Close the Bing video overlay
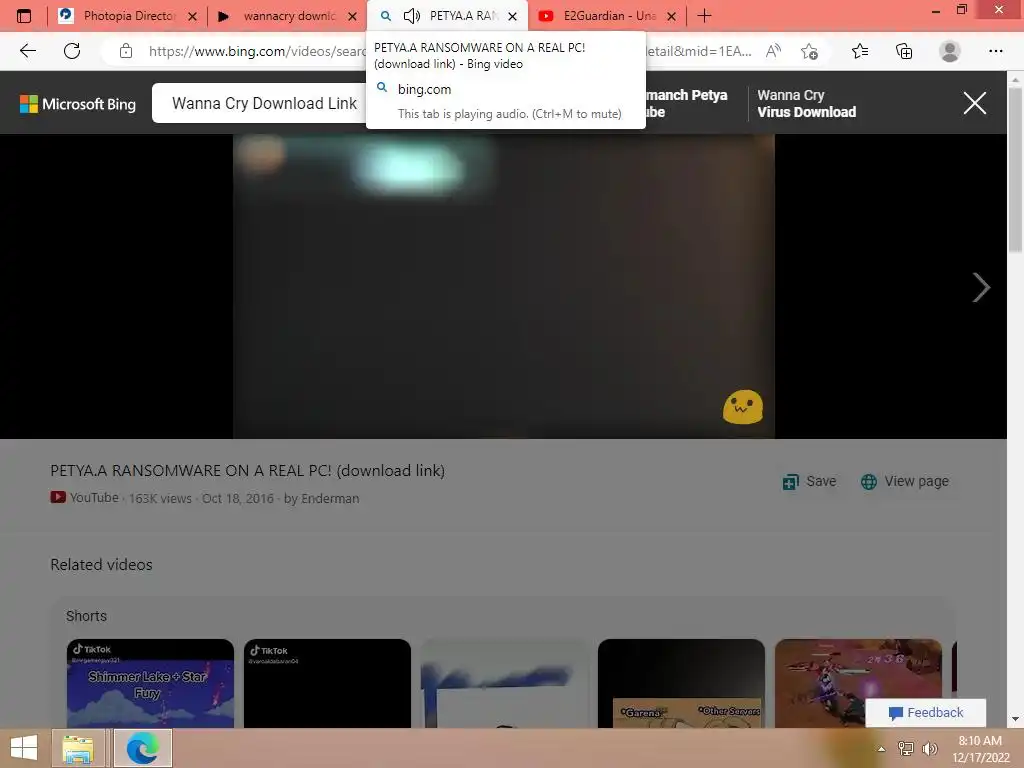1024x768 pixels. [x=974, y=103]
